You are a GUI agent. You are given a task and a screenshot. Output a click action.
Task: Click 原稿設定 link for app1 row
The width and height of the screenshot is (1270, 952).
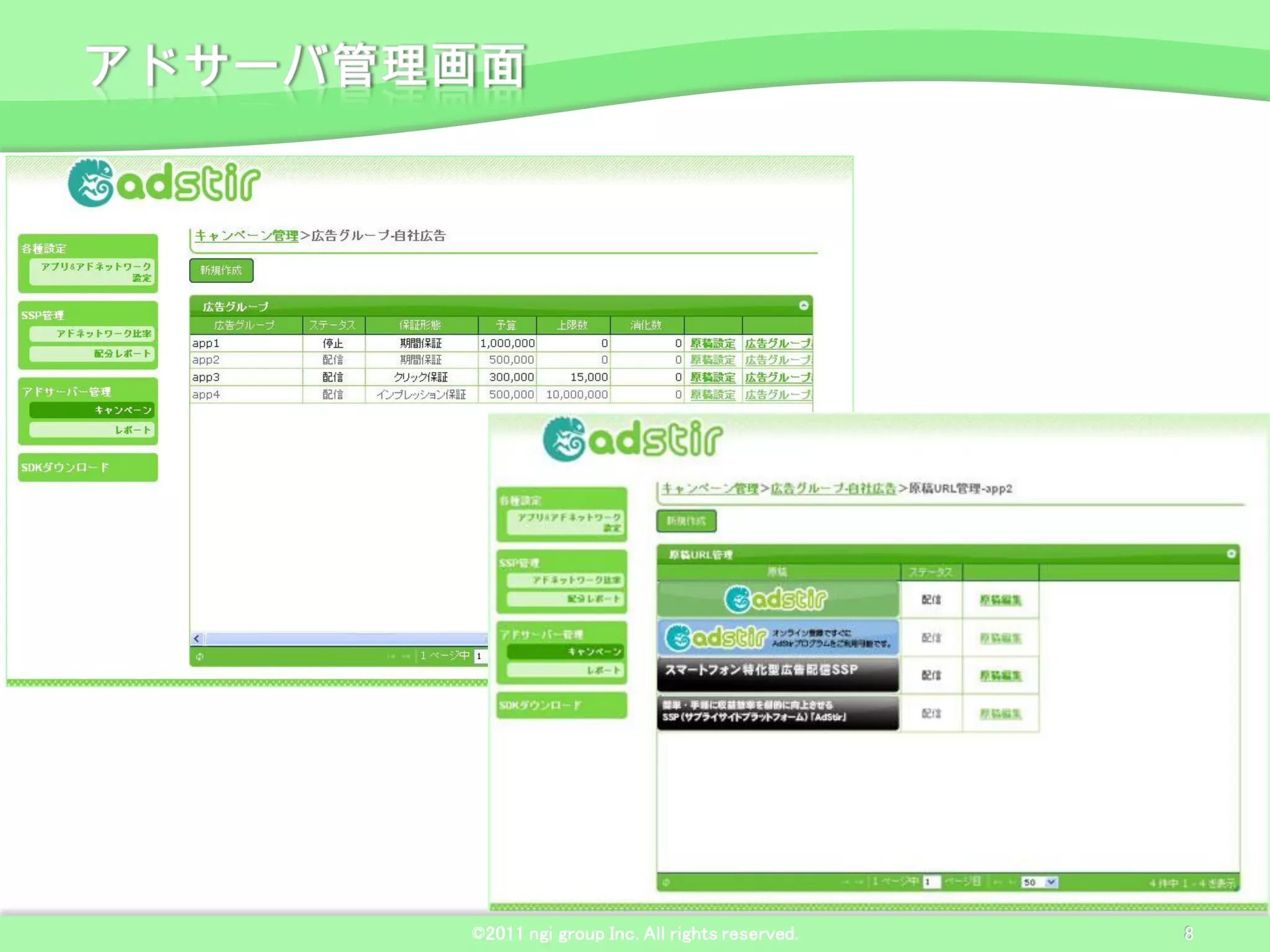pos(713,343)
